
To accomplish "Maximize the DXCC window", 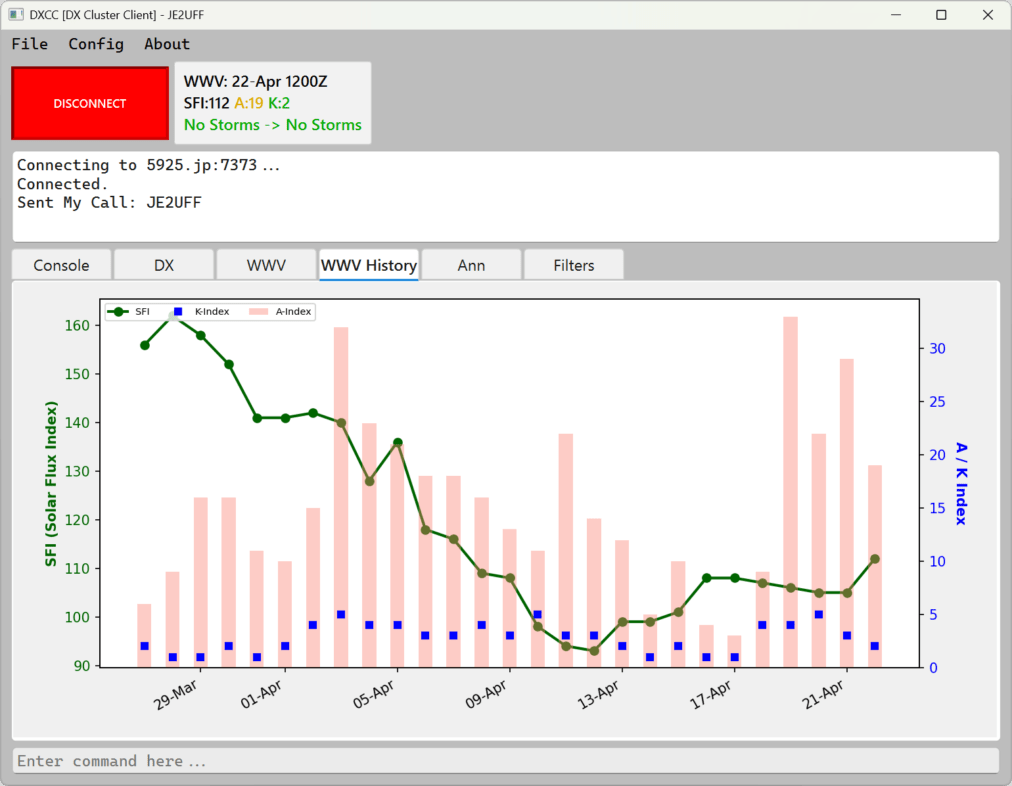I will pos(941,15).
